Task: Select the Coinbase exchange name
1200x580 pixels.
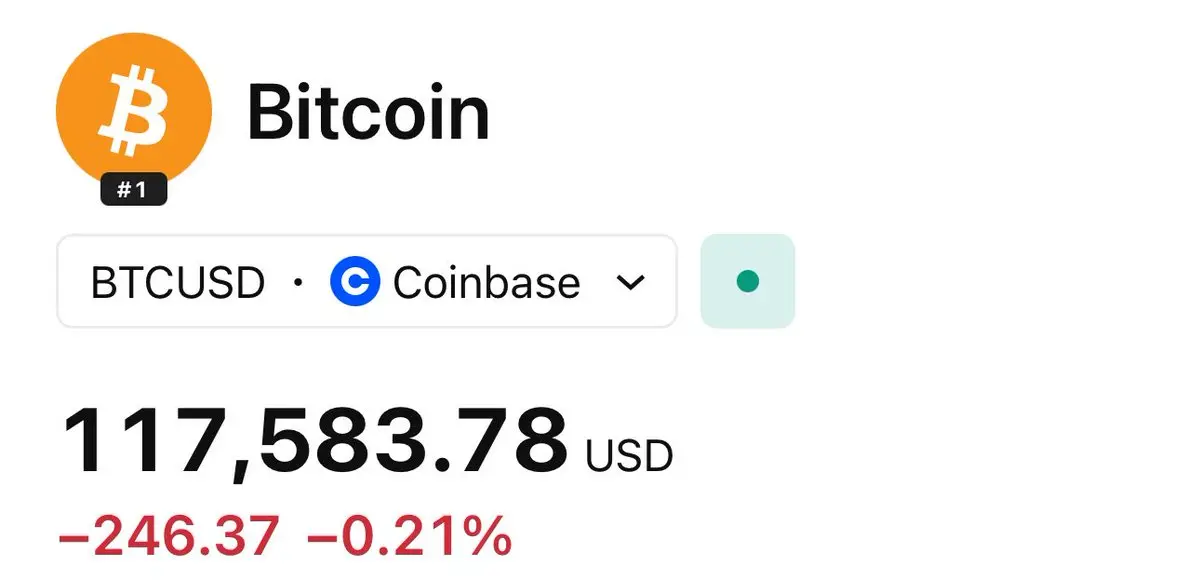Action: [487, 283]
